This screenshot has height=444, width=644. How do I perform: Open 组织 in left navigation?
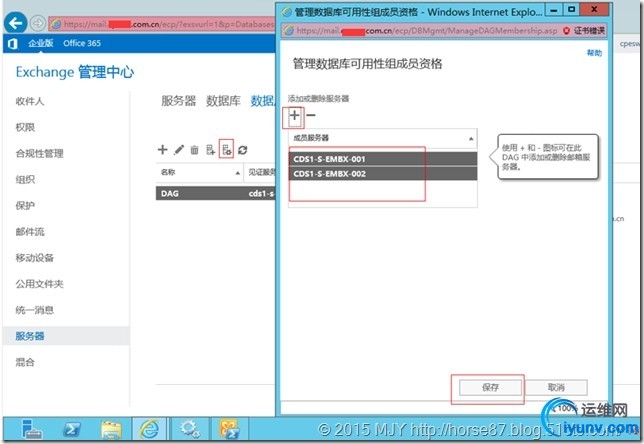(x=25, y=180)
